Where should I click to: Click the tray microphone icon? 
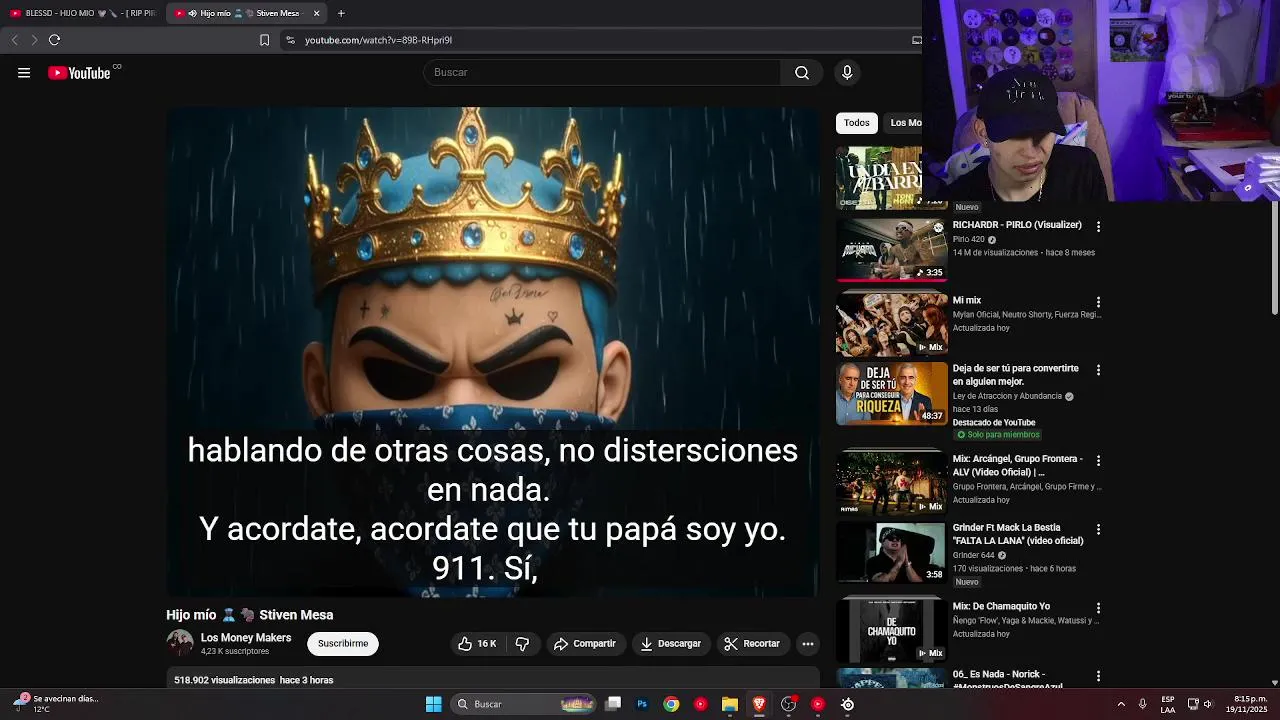(x=1142, y=704)
